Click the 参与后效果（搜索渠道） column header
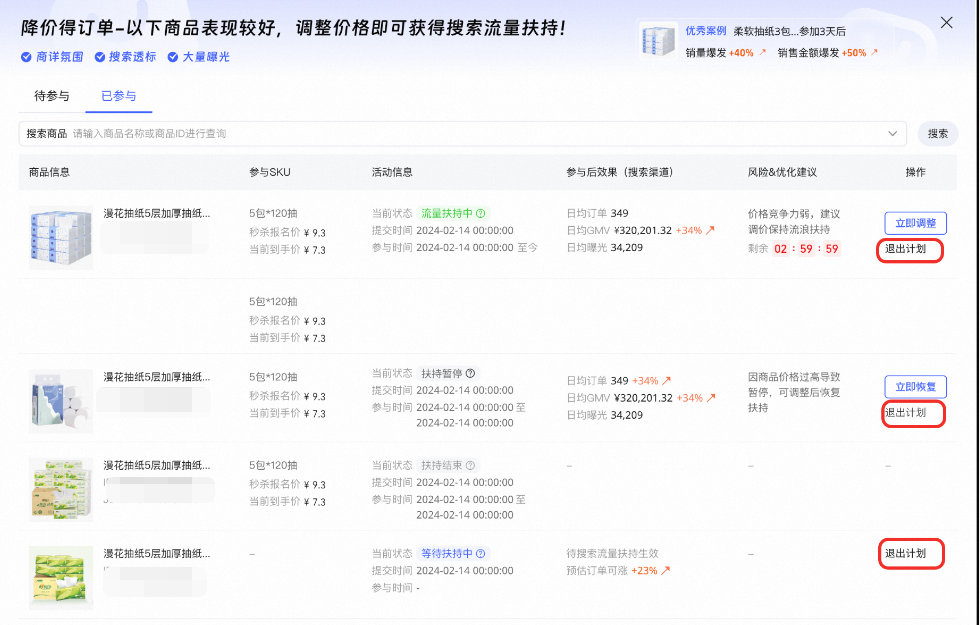 [x=620, y=172]
